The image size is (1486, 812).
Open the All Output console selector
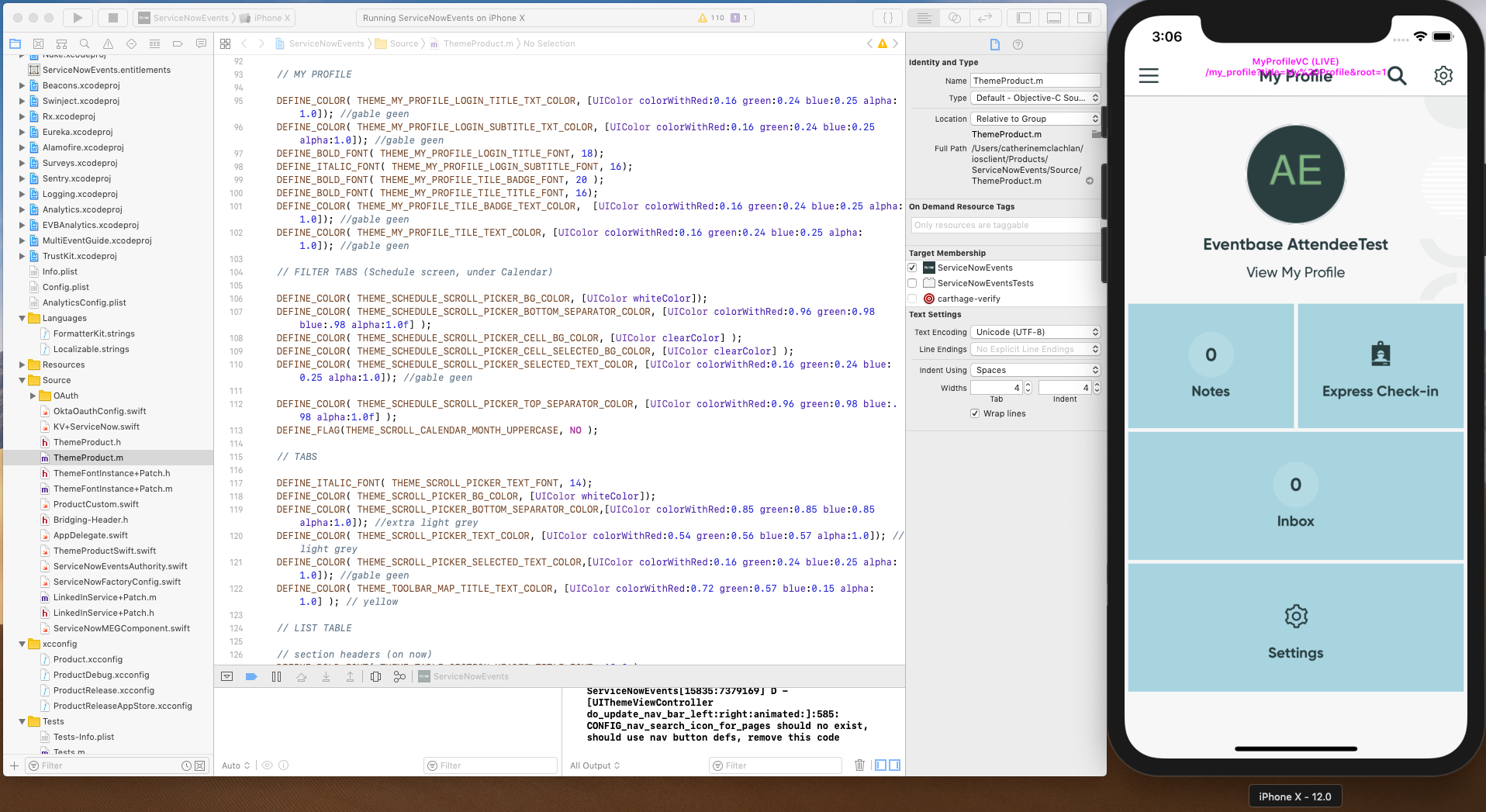595,765
